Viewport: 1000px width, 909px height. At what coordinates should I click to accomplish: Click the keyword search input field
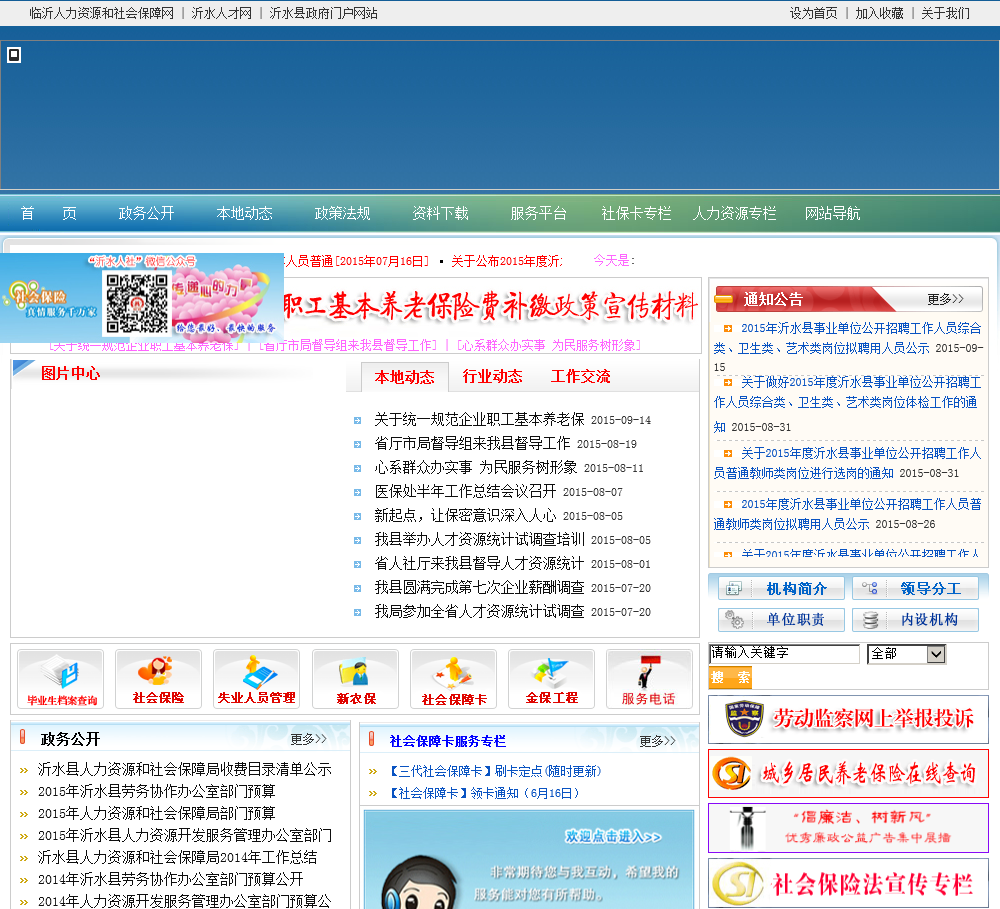click(x=784, y=653)
